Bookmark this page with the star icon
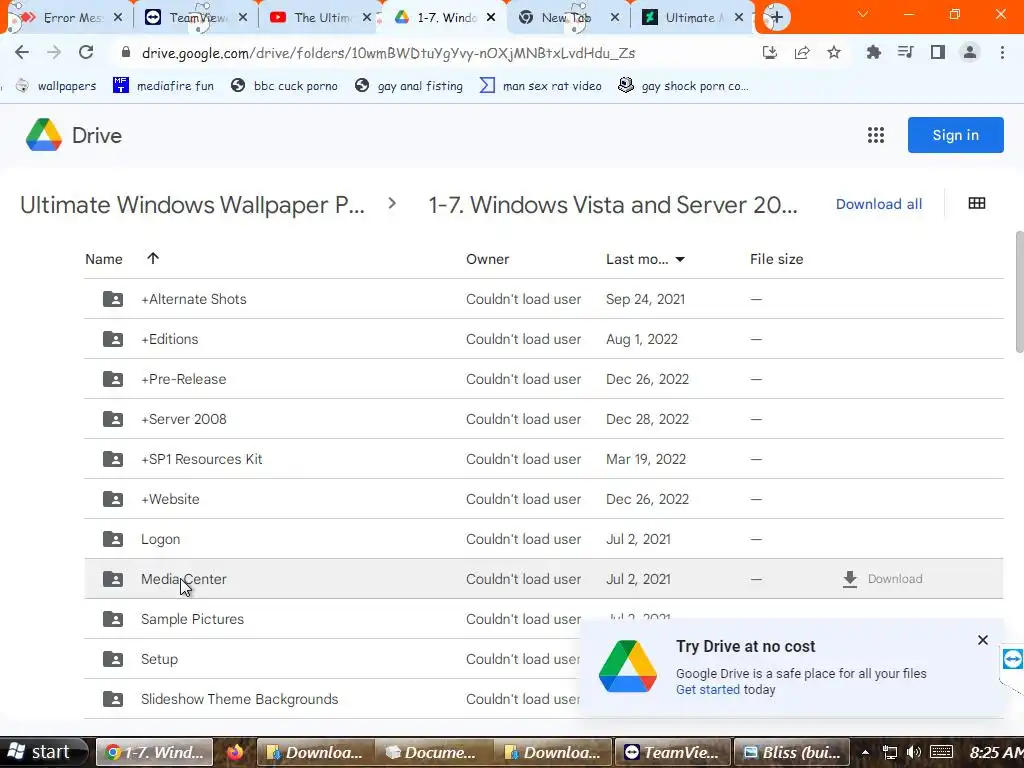 click(834, 52)
